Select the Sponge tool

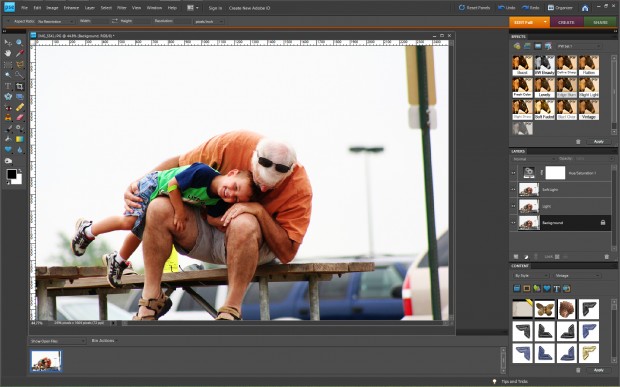point(8,161)
